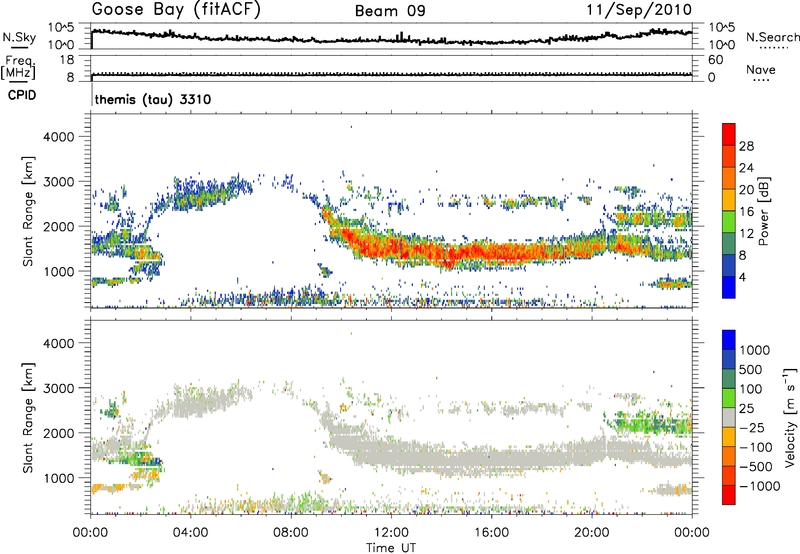Click the "12:00" time tick label
This screenshot has width=800, height=554.
point(391,533)
